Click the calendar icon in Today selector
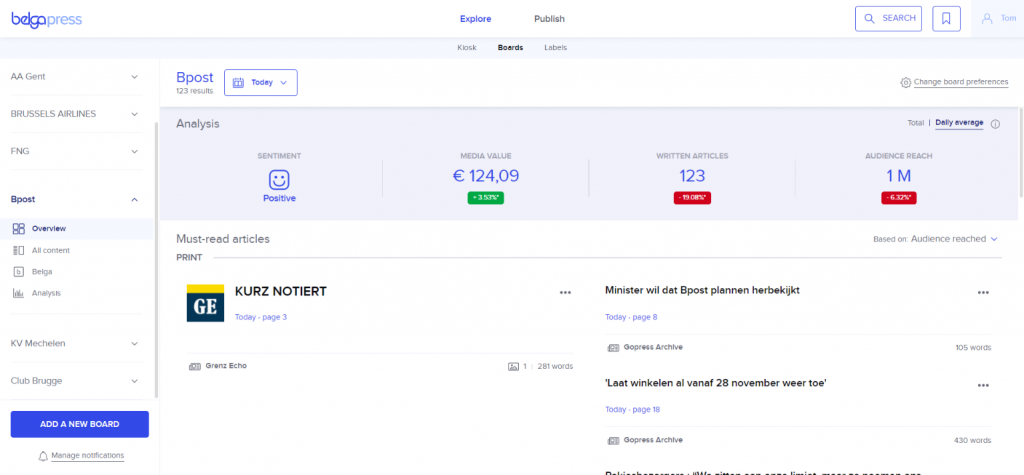The width and height of the screenshot is (1024, 475). pyautogui.click(x=238, y=83)
